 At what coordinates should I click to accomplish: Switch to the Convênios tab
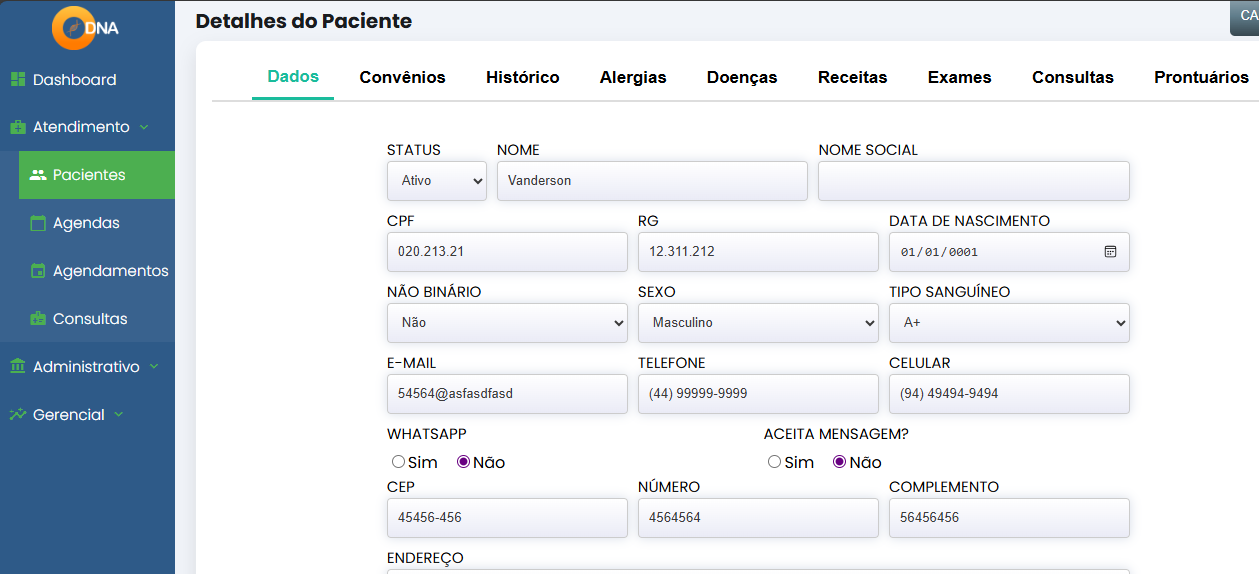point(402,77)
